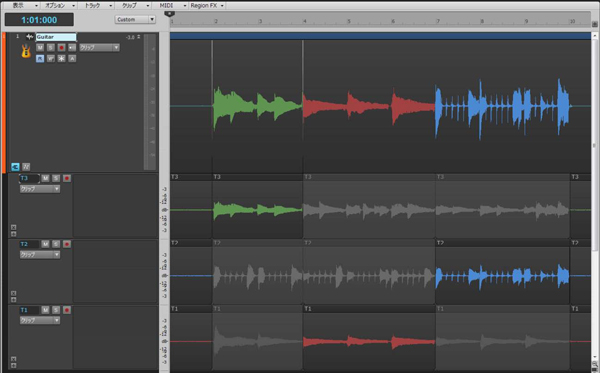Open the T3 lane edit filter dropdown

tap(40, 189)
